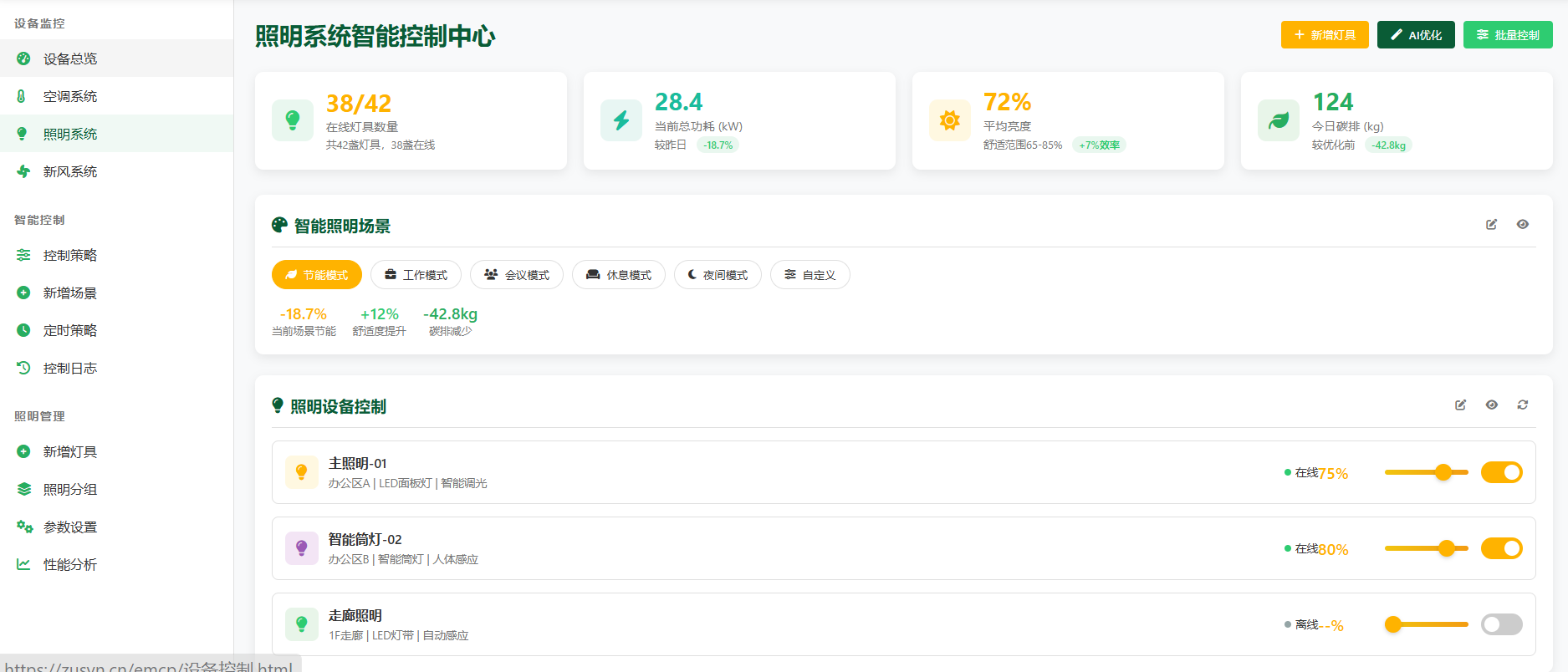Click the 走廊照明 green bulb icon
1568x672 pixels.
[302, 624]
